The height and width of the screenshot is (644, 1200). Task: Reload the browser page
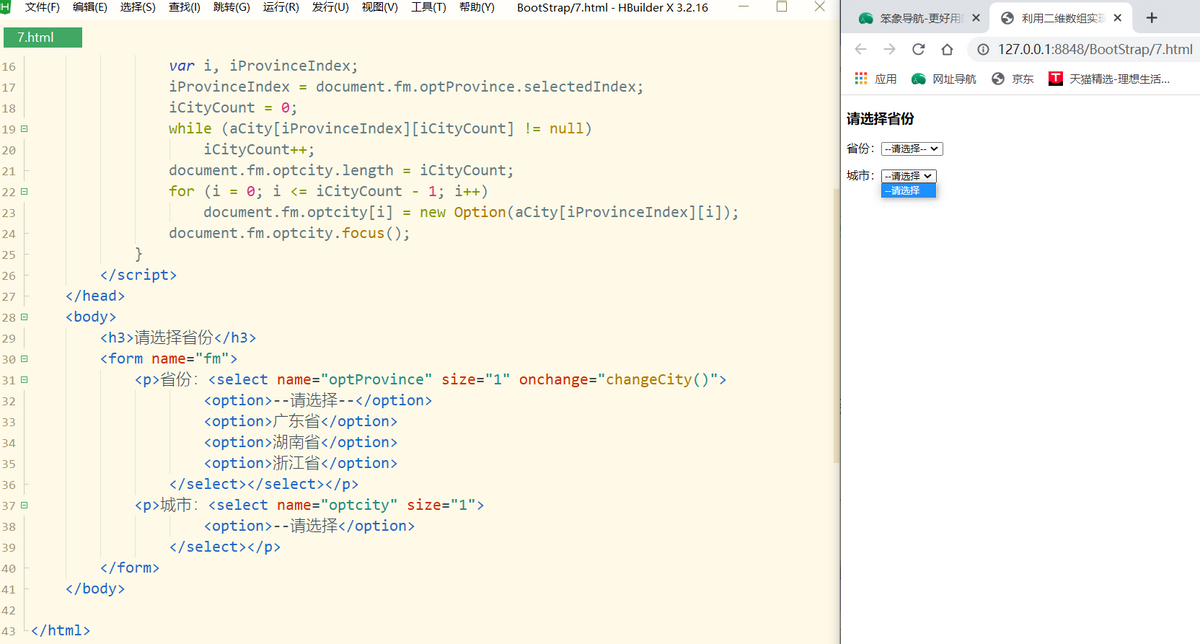pyautogui.click(x=918, y=49)
